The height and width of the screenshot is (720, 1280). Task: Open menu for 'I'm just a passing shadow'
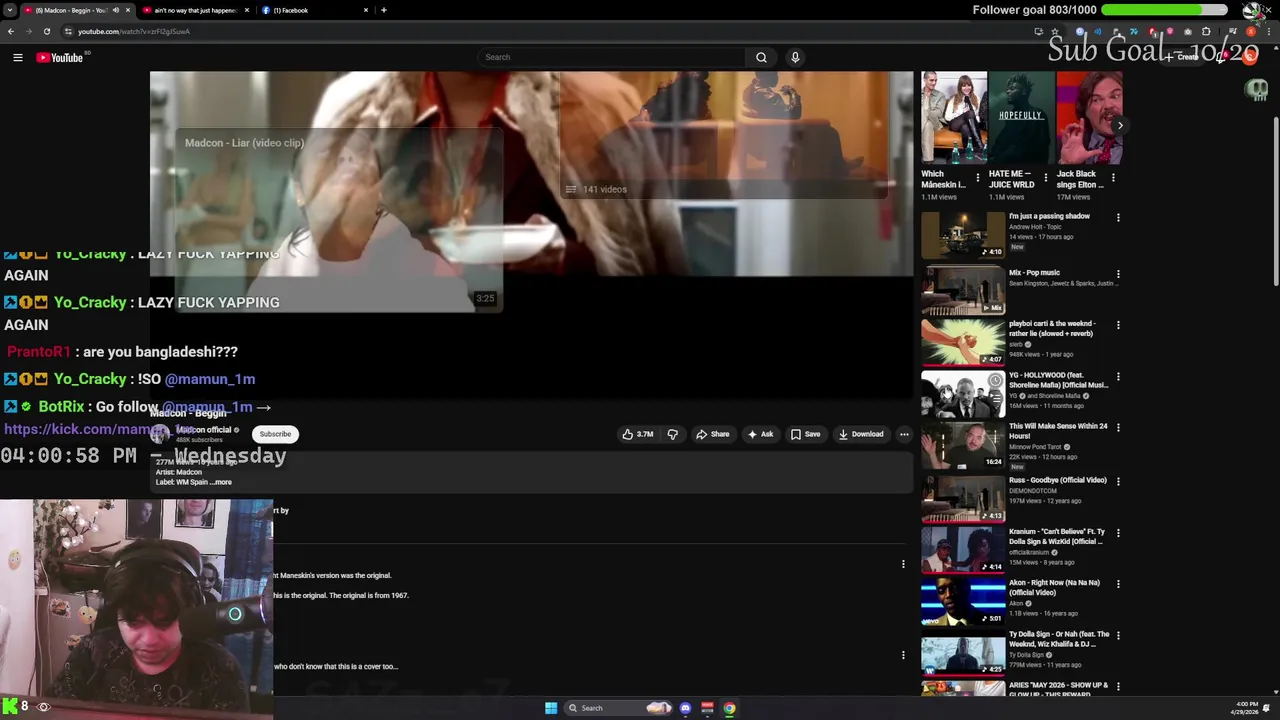1118,217
